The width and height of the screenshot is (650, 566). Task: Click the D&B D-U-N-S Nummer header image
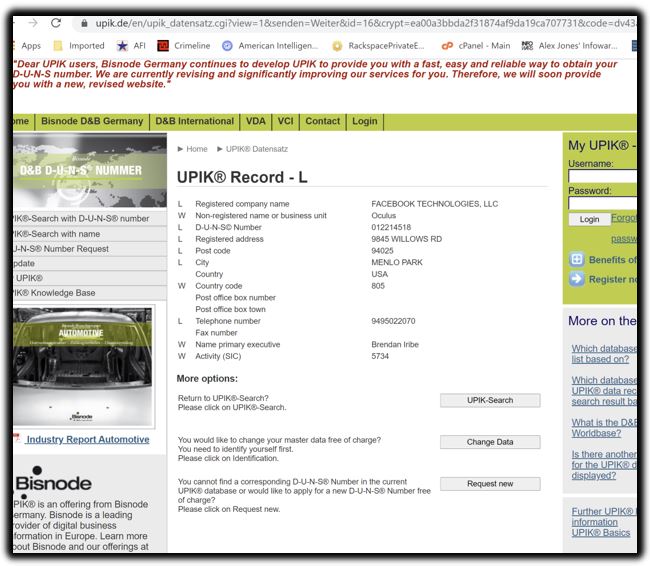(x=90, y=170)
